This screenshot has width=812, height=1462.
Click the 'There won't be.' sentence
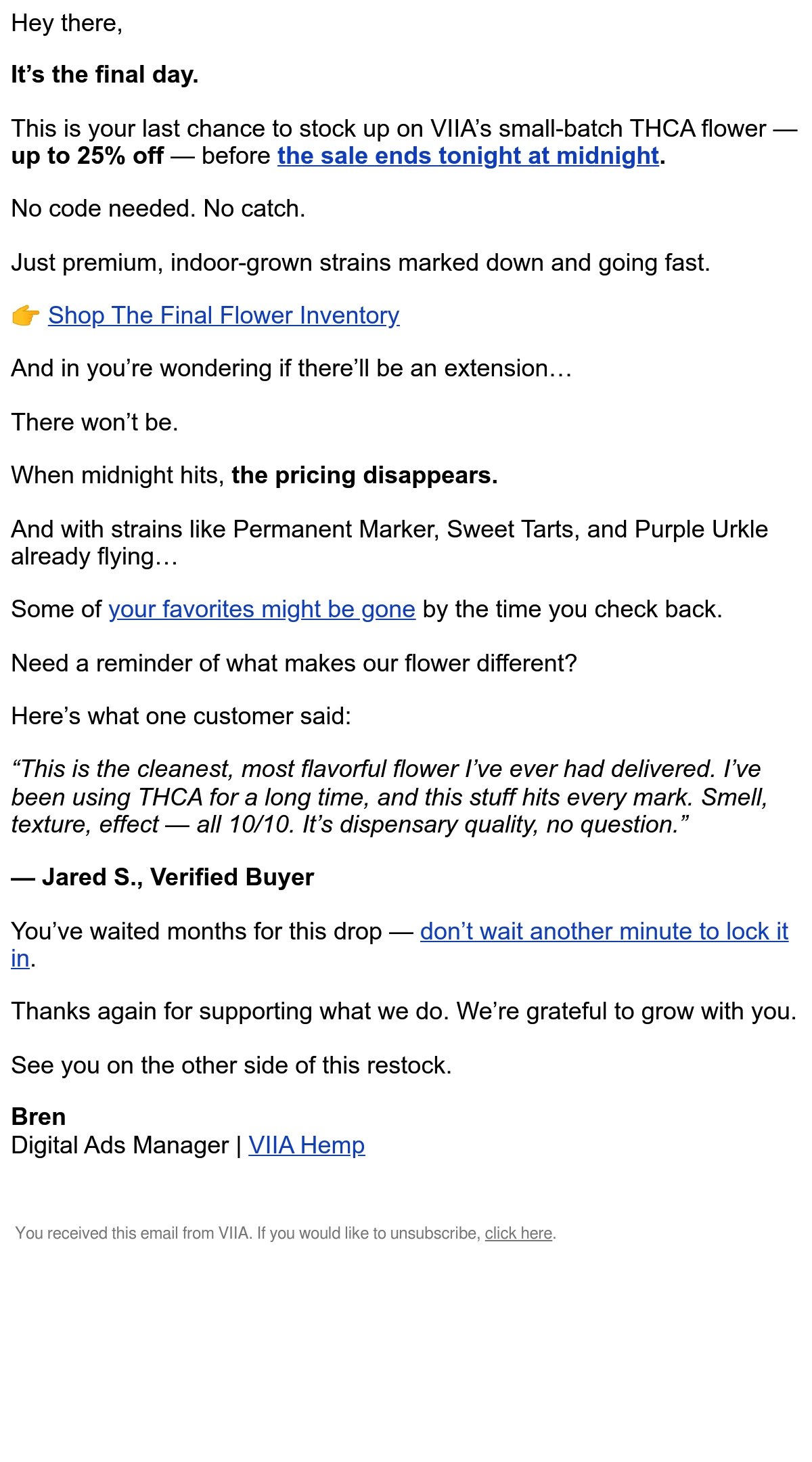coord(95,422)
